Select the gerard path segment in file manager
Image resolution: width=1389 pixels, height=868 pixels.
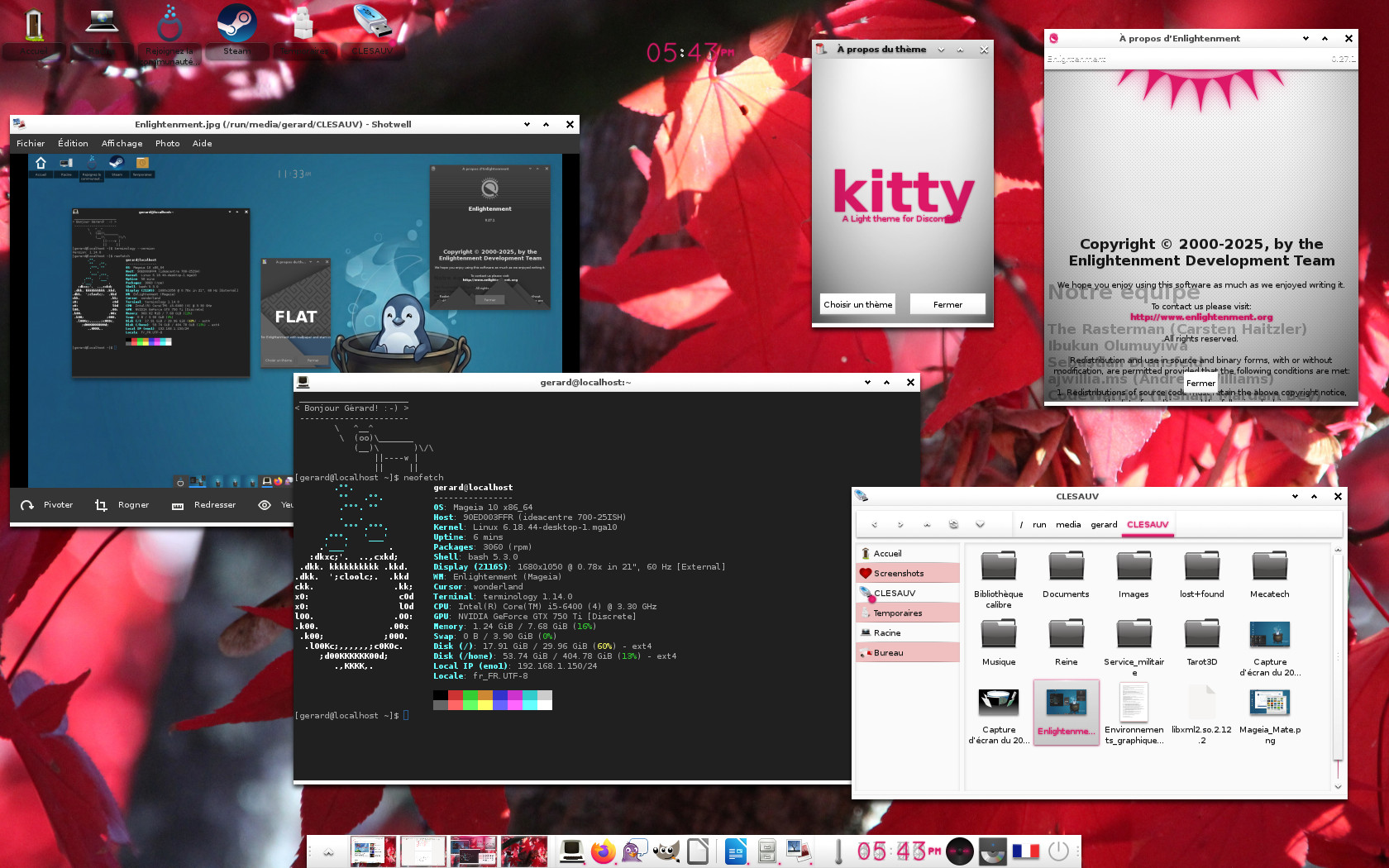(x=1104, y=525)
